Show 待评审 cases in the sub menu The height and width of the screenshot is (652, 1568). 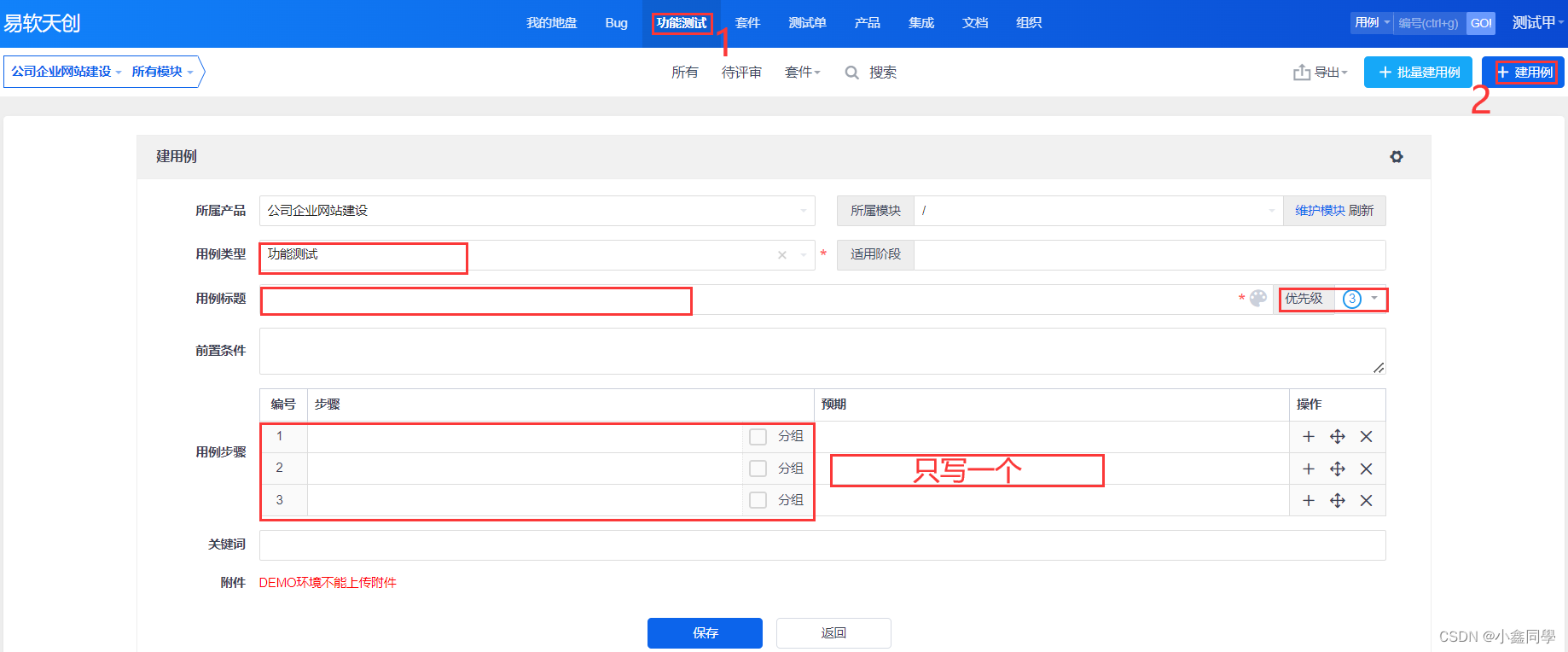click(x=741, y=73)
